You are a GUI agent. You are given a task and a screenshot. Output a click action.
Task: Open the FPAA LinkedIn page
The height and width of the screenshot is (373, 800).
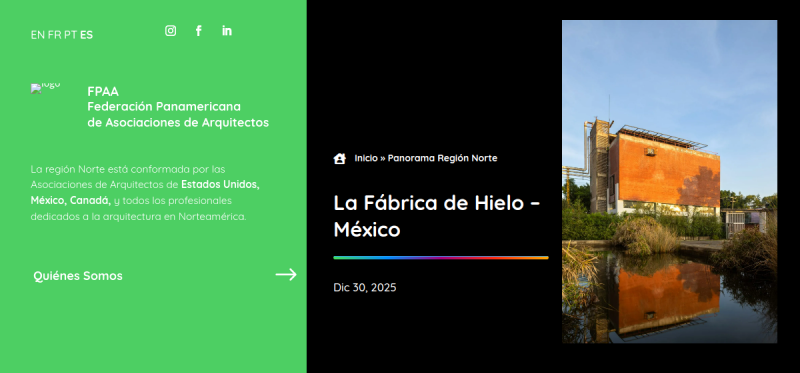(x=227, y=31)
